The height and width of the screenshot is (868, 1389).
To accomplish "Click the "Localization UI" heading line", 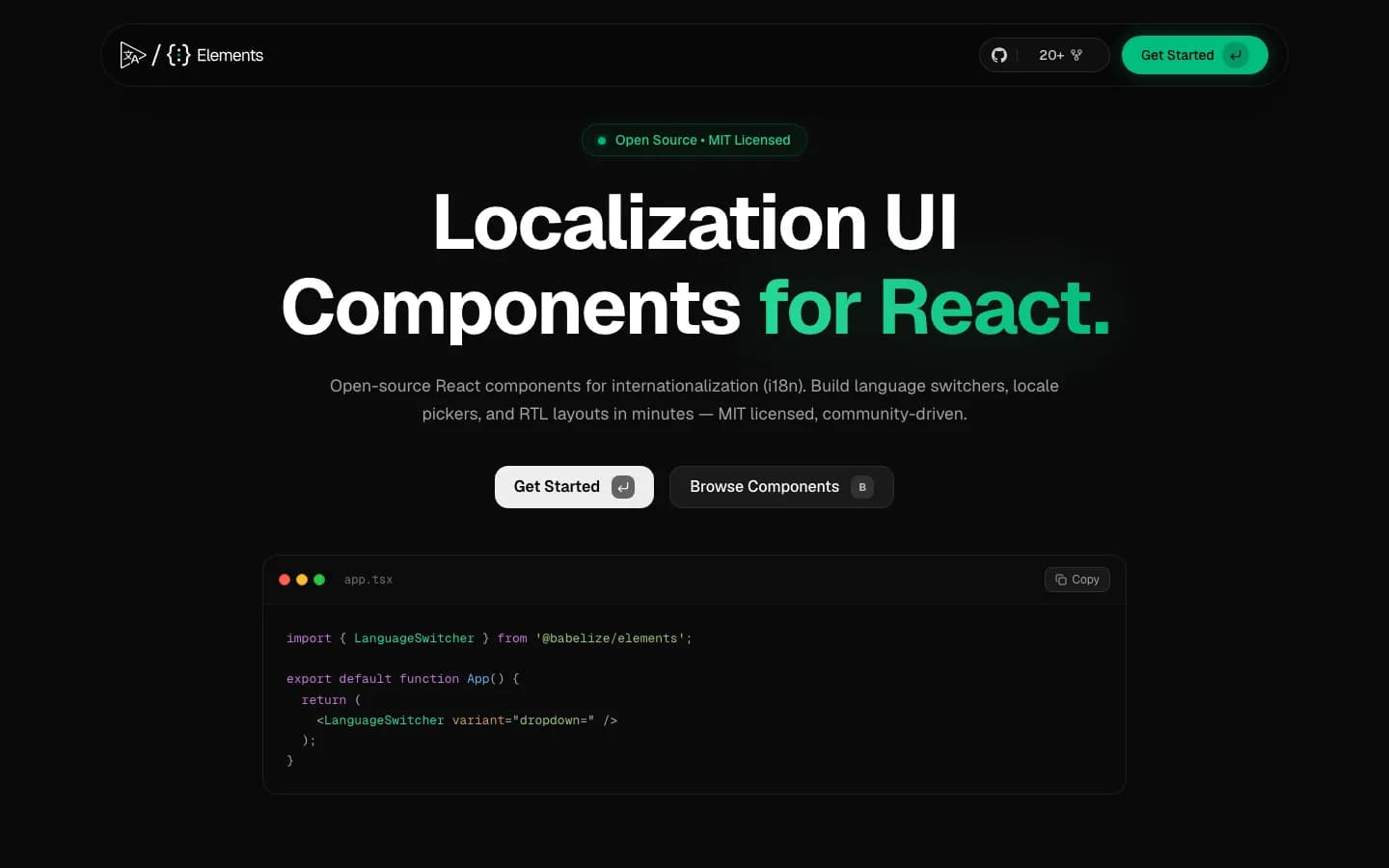I will point(694,223).
